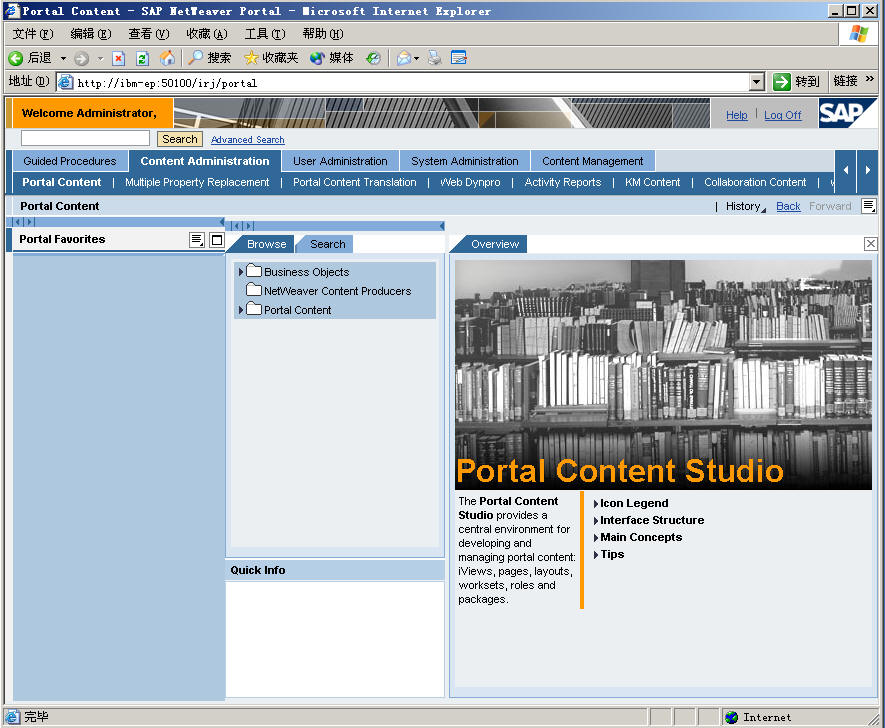Screen dimensions: 885x728
Task: Open the address bar dropdown
Action: click(757, 82)
